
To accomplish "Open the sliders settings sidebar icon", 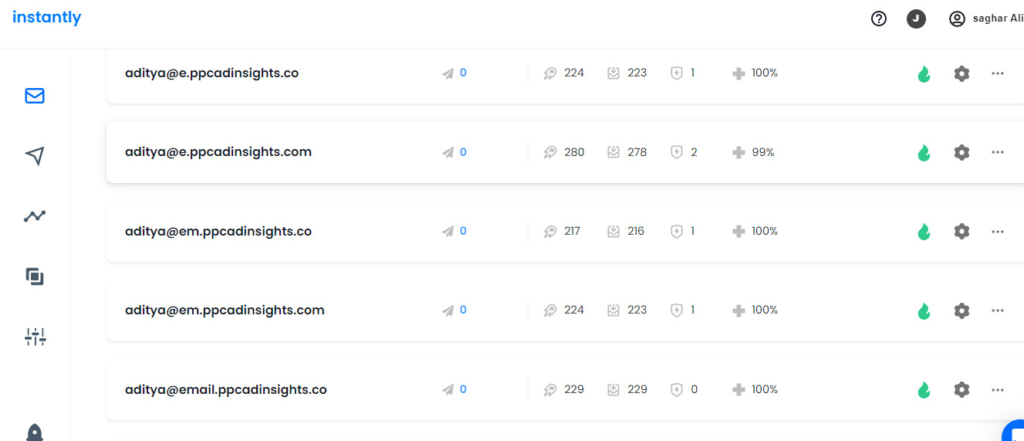I will click(35, 336).
